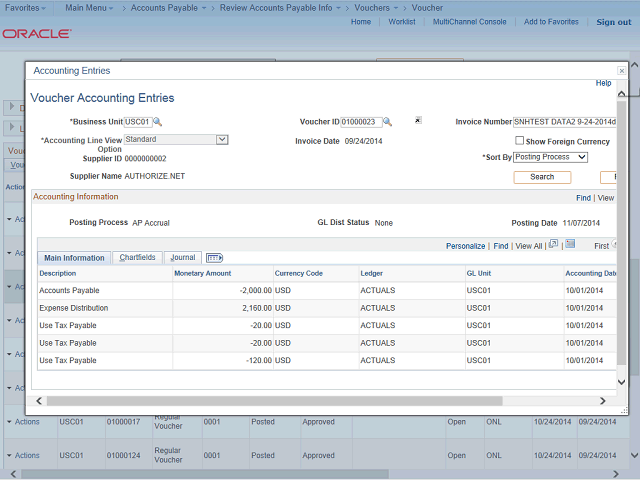Open the Sort By dropdown
This screenshot has width=640, height=480.
coord(550,157)
